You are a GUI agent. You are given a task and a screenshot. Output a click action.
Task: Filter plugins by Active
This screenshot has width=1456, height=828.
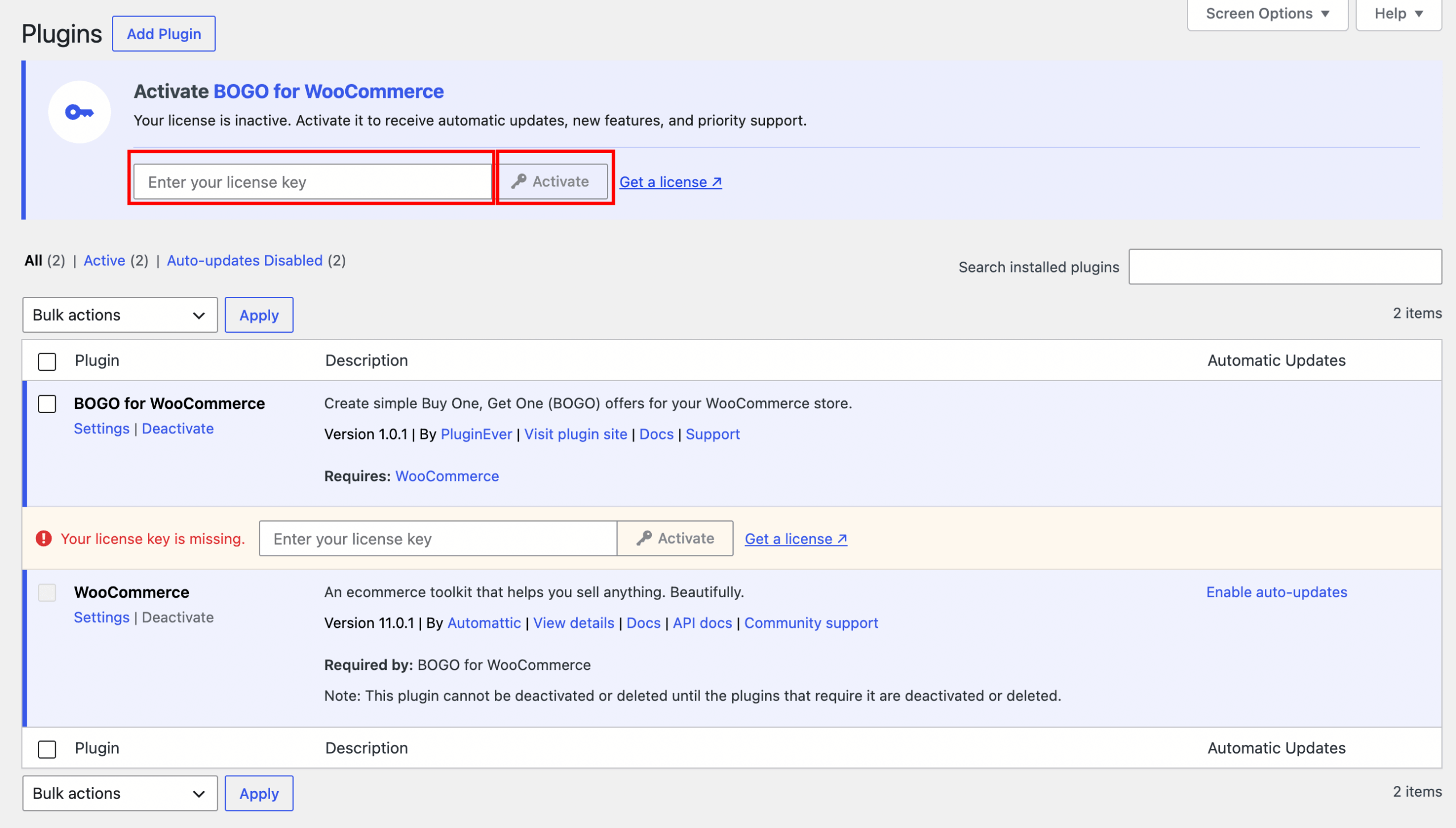tap(105, 260)
